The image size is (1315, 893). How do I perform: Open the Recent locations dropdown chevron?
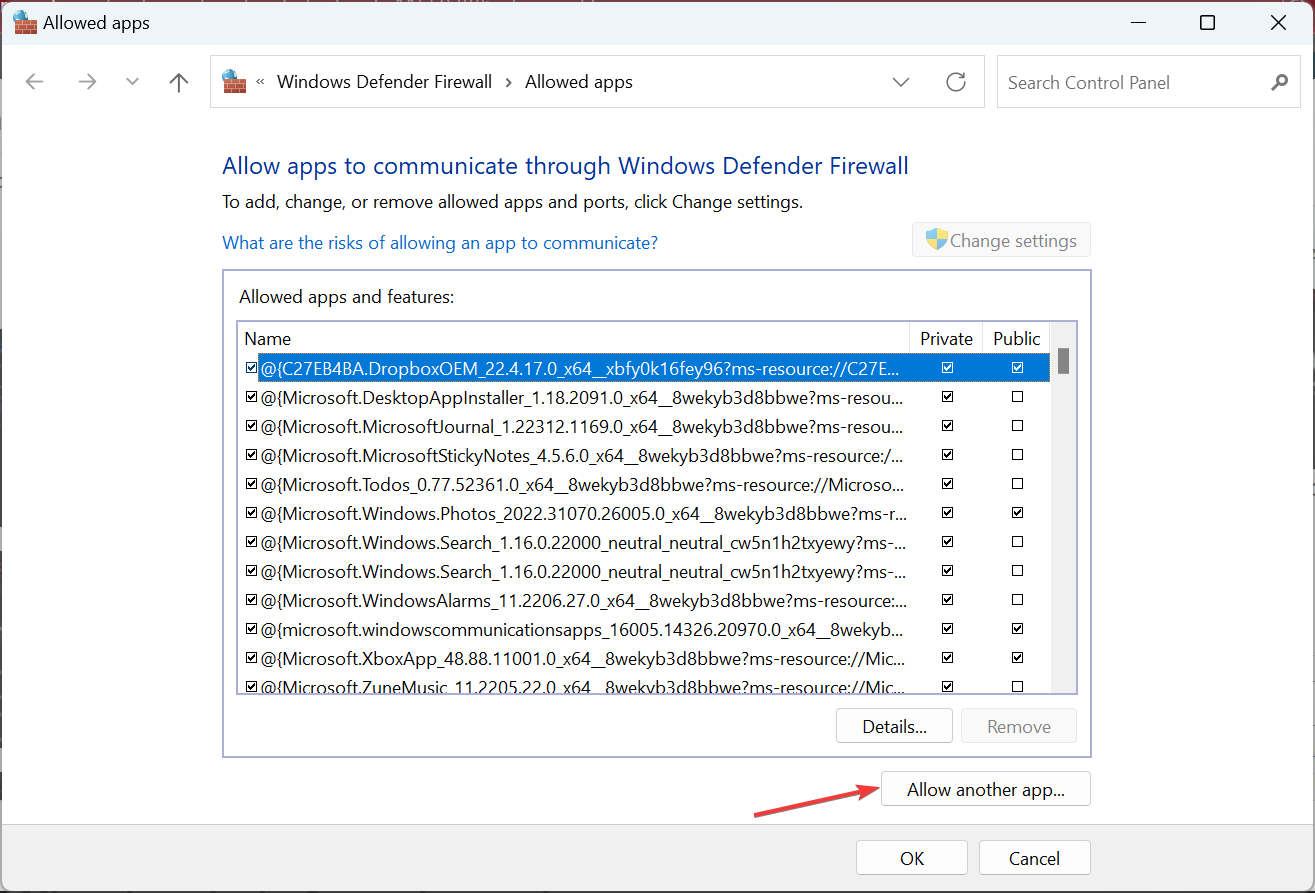tap(132, 82)
